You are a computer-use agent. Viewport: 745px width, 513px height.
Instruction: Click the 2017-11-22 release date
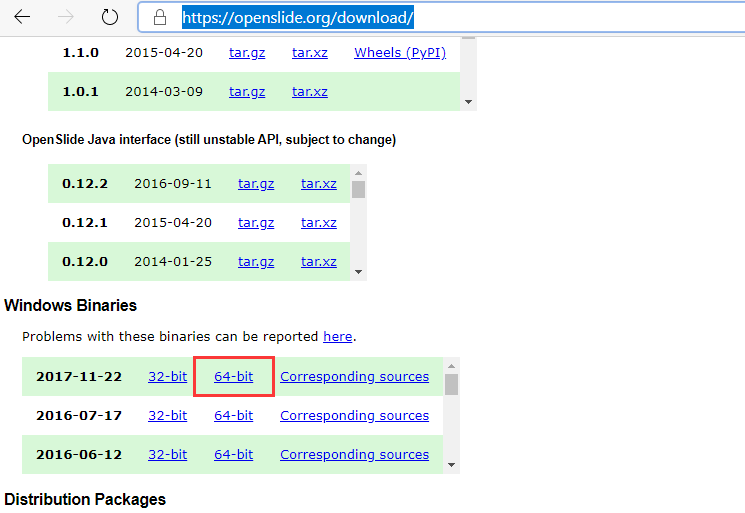[x=79, y=376]
